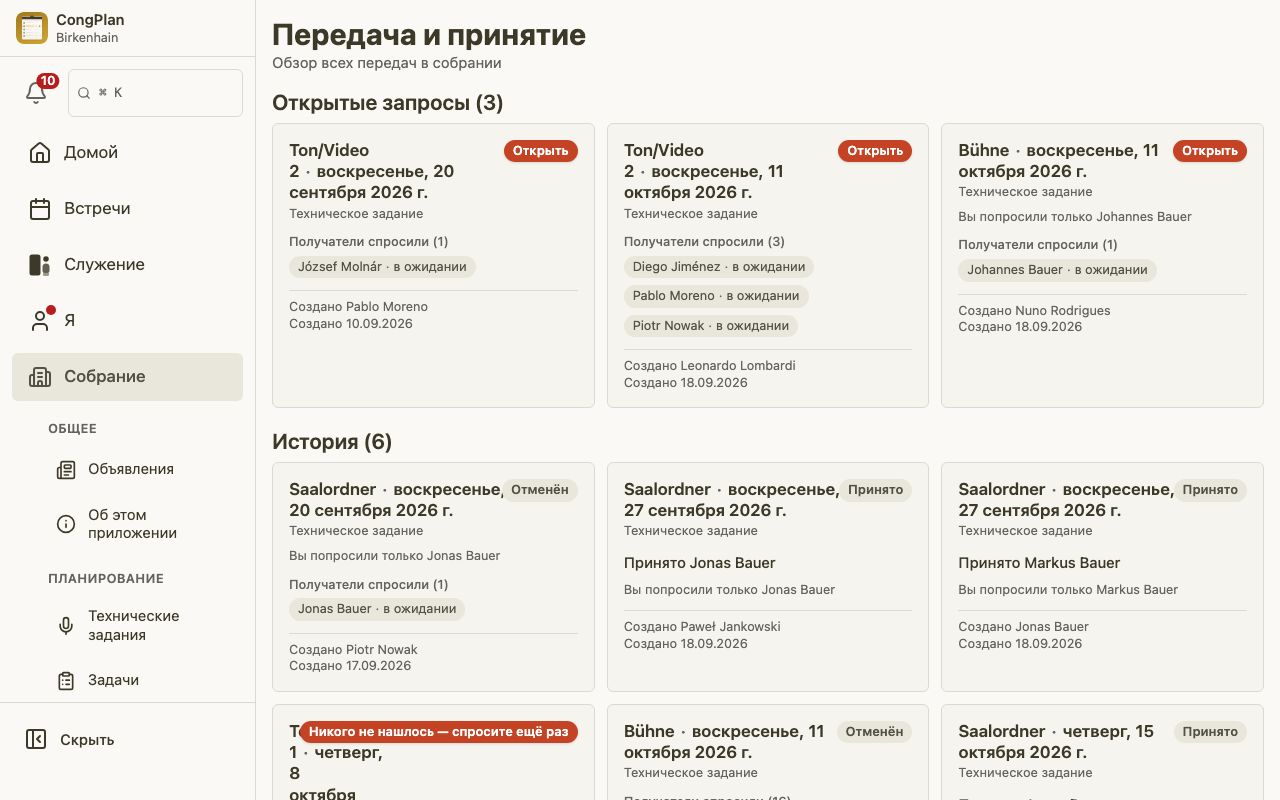Click the Встречи calendar icon
The width and height of the screenshot is (1280, 800).
click(40, 209)
